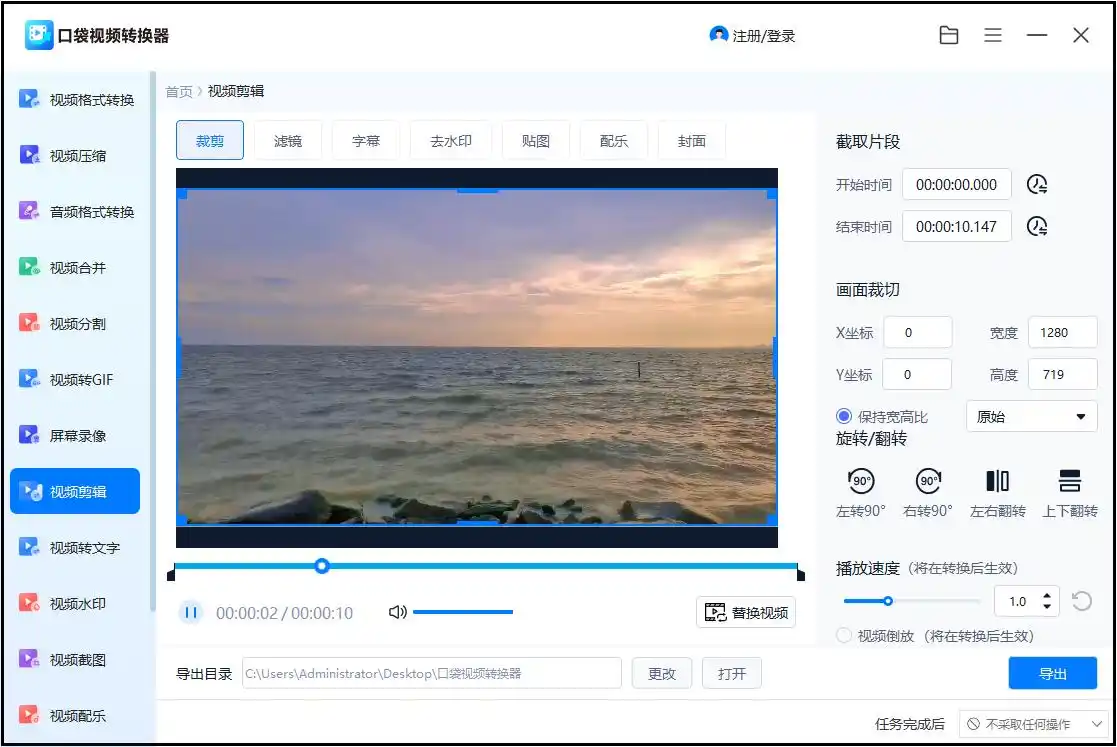Click the 导出 export button
1117x747 pixels.
tap(1052, 674)
